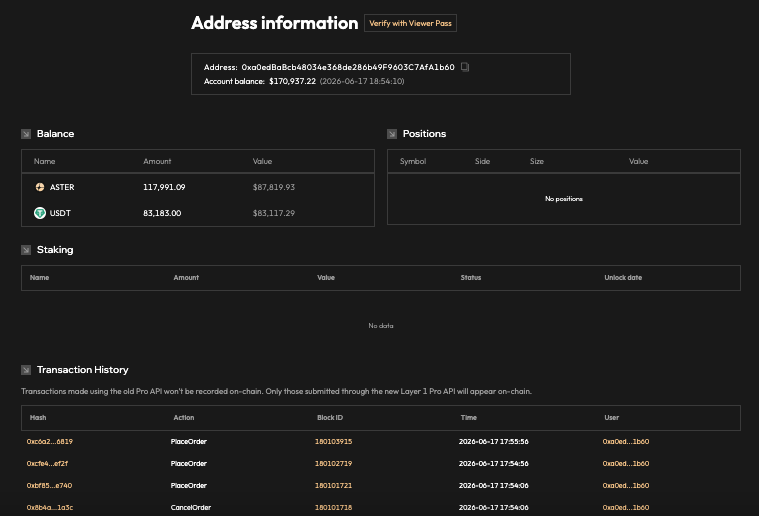Image resolution: width=759 pixels, height=516 pixels.
Task: Click the Staking Unlock date header
Action: [623, 277]
